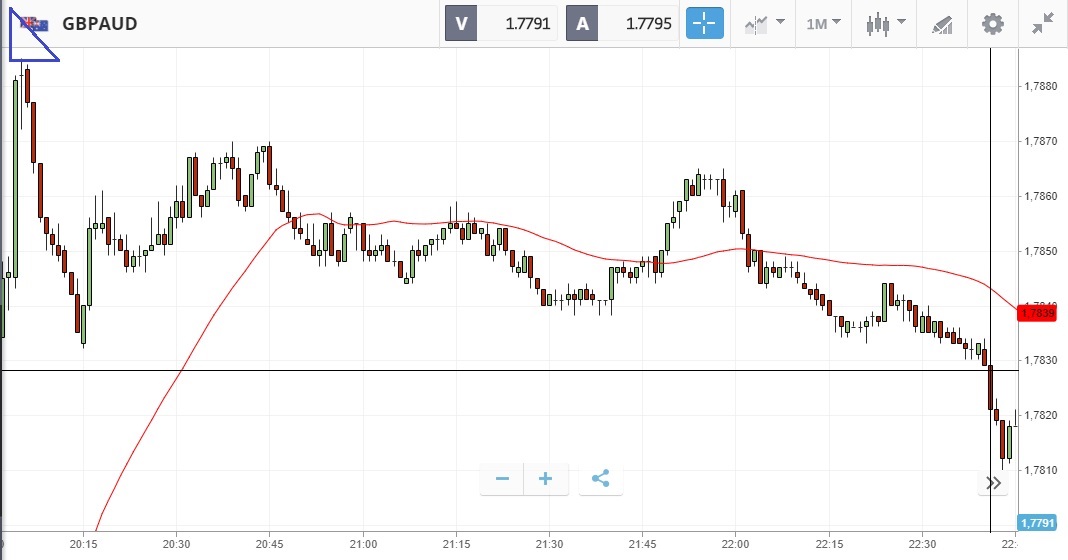The height and width of the screenshot is (560, 1068).
Task: Open chart settings gear
Action: (x=992, y=24)
